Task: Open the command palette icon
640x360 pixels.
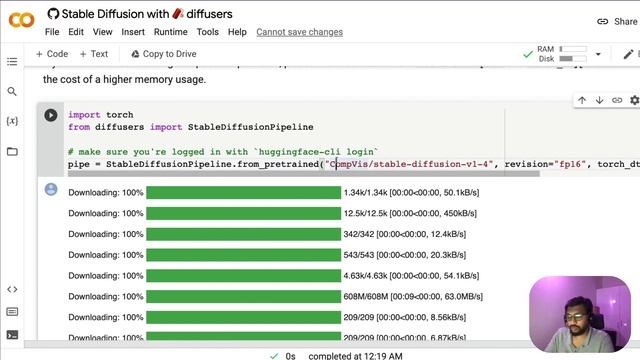Action: 12,312
